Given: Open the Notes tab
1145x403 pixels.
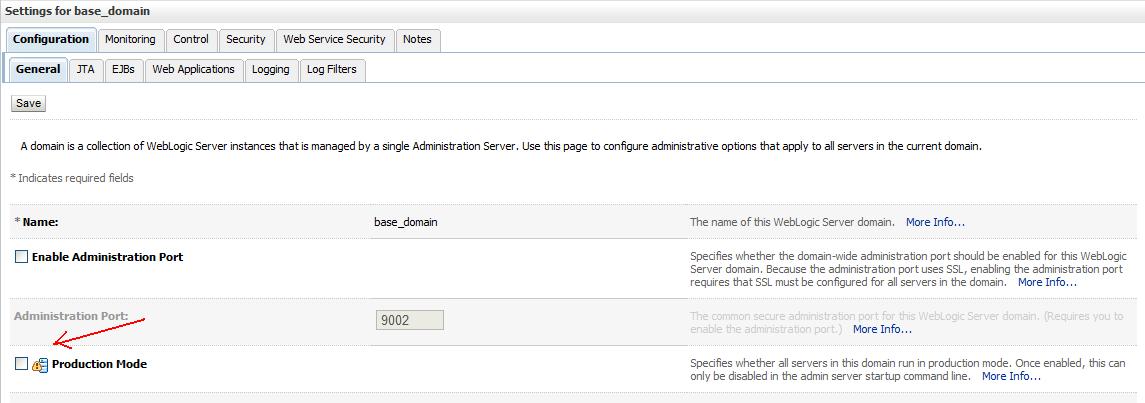Looking at the screenshot, I should [x=417, y=39].
